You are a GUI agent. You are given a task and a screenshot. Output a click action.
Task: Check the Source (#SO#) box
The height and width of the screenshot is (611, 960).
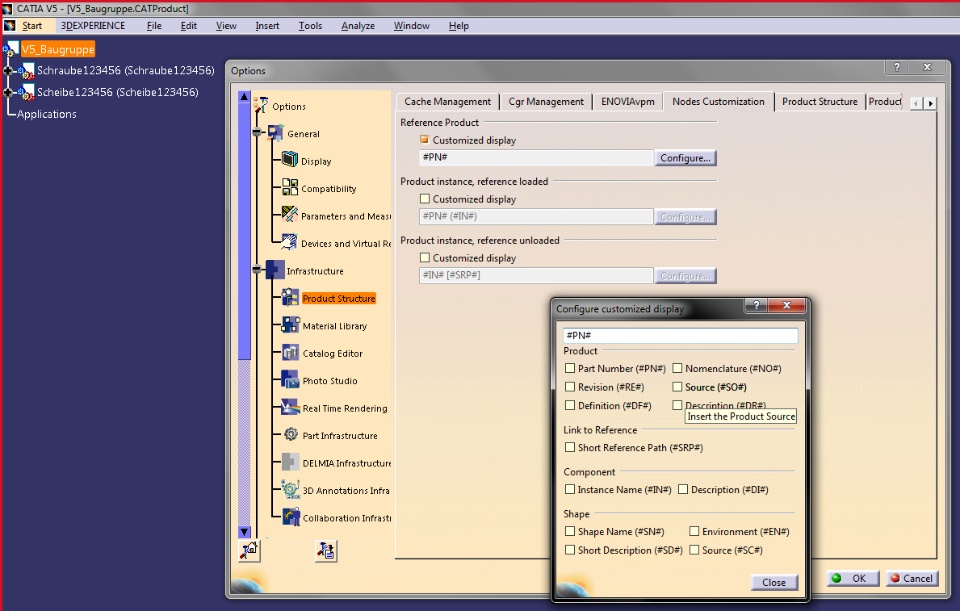click(677, 387)
